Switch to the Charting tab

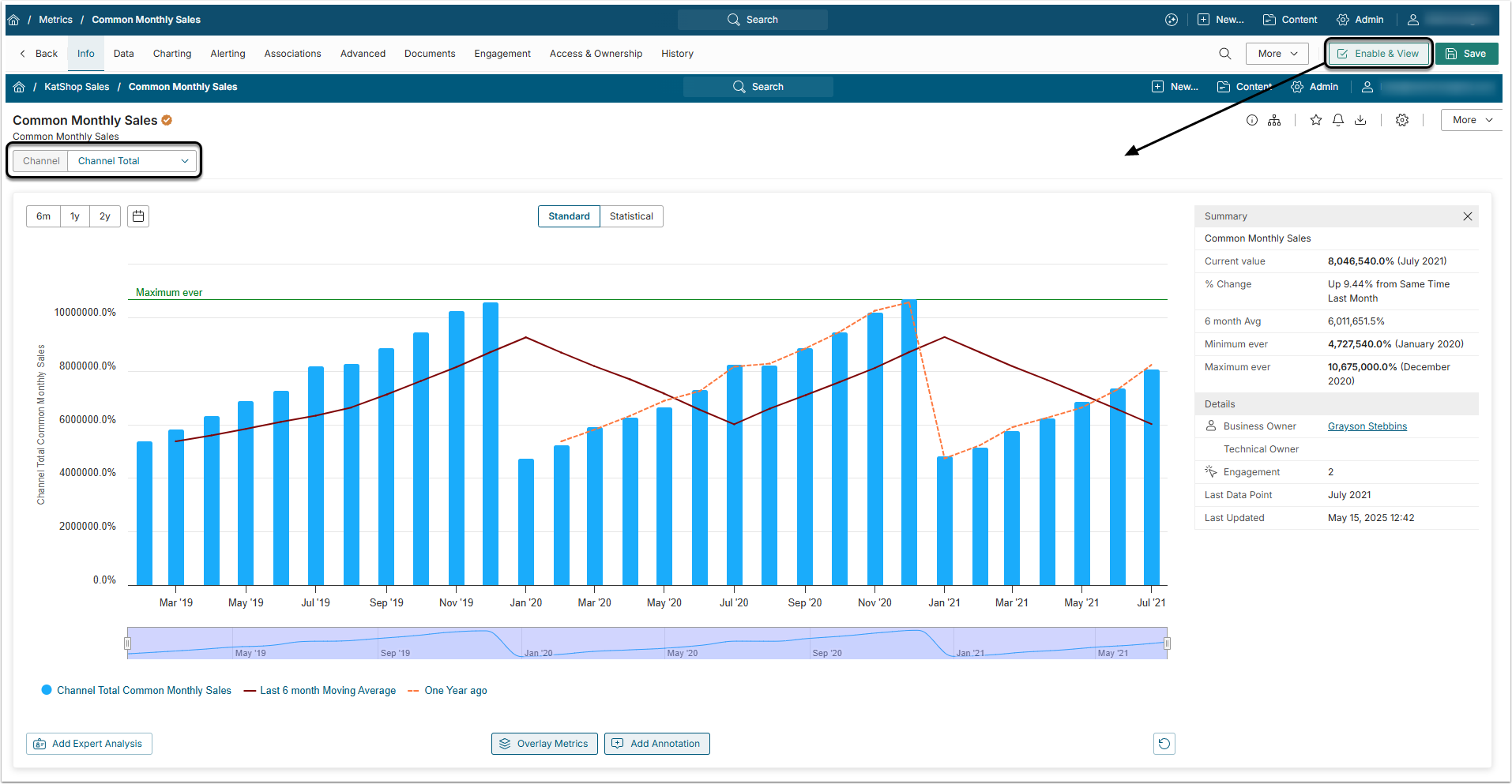(x=172, y=54)
